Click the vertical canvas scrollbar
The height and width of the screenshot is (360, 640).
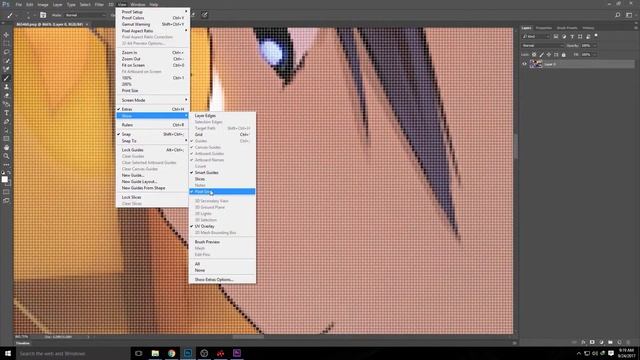click(516, 146)
